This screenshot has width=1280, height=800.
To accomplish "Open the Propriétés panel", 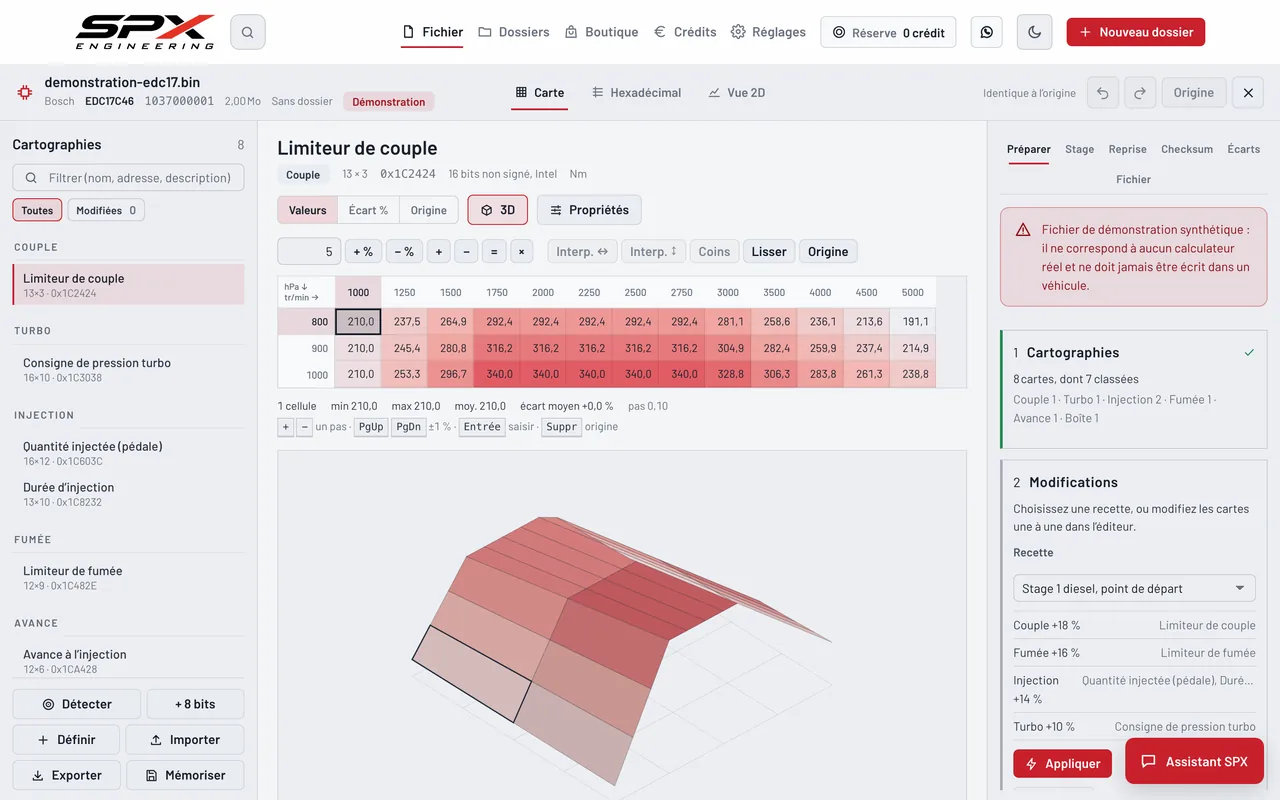I will pyautogui.click(x=589, y=210).
